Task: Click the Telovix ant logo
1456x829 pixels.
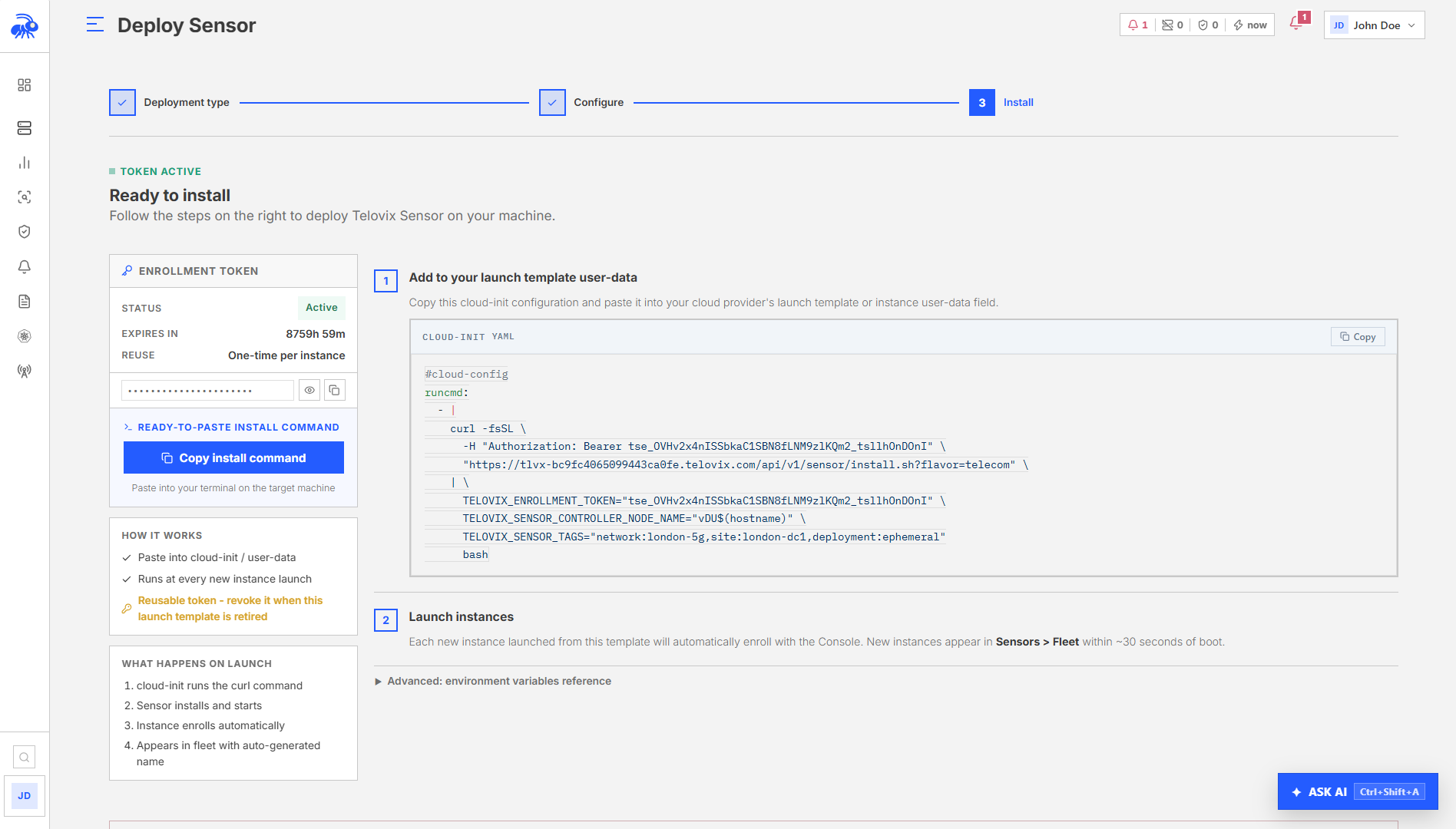Action: (25, 26)
